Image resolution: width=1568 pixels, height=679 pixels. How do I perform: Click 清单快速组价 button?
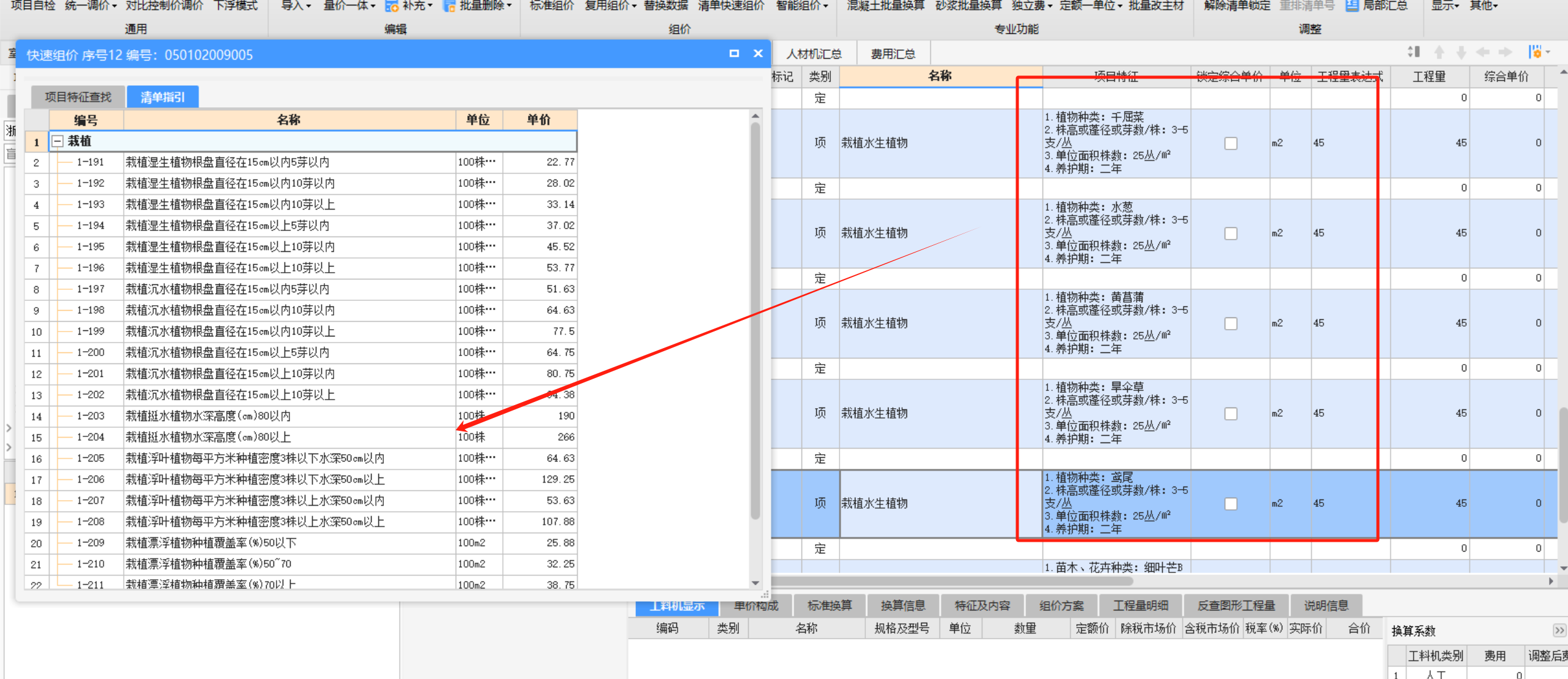coord(732,6)
